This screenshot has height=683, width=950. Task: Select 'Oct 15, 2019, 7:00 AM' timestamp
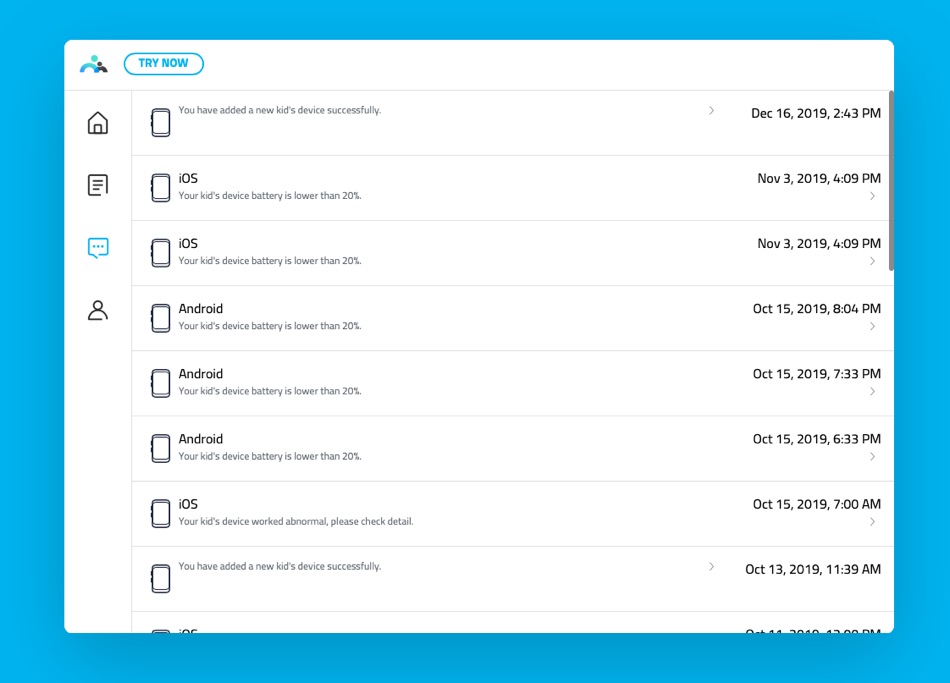(817, 504)
